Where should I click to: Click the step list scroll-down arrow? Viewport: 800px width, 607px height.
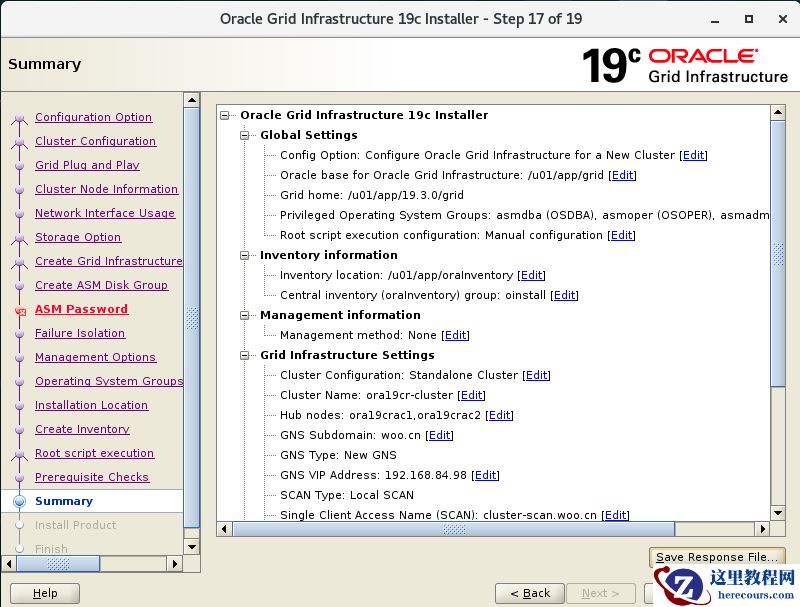pyautogui.click(x=192, y=547)
